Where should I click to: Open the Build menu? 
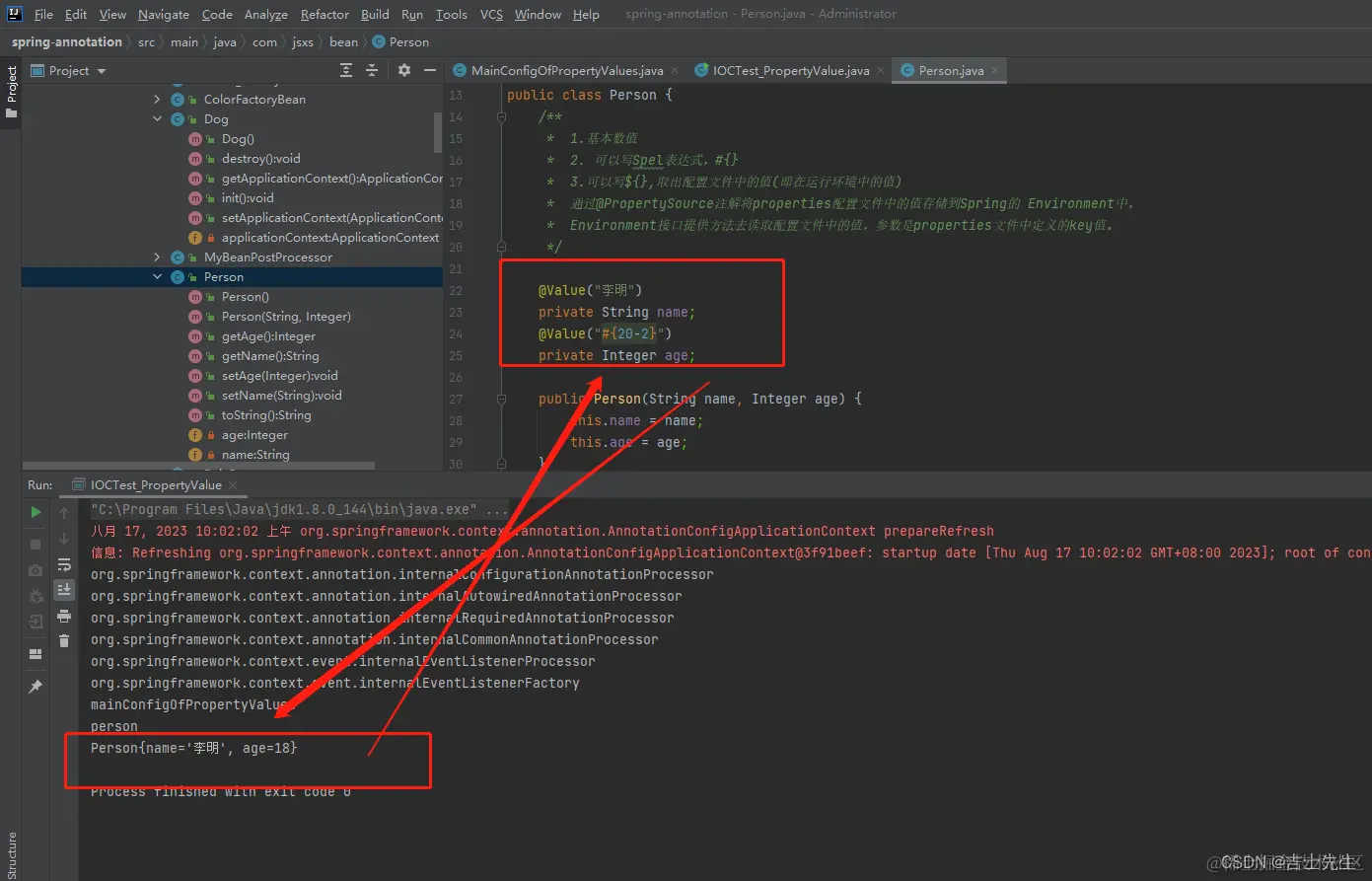375,14
